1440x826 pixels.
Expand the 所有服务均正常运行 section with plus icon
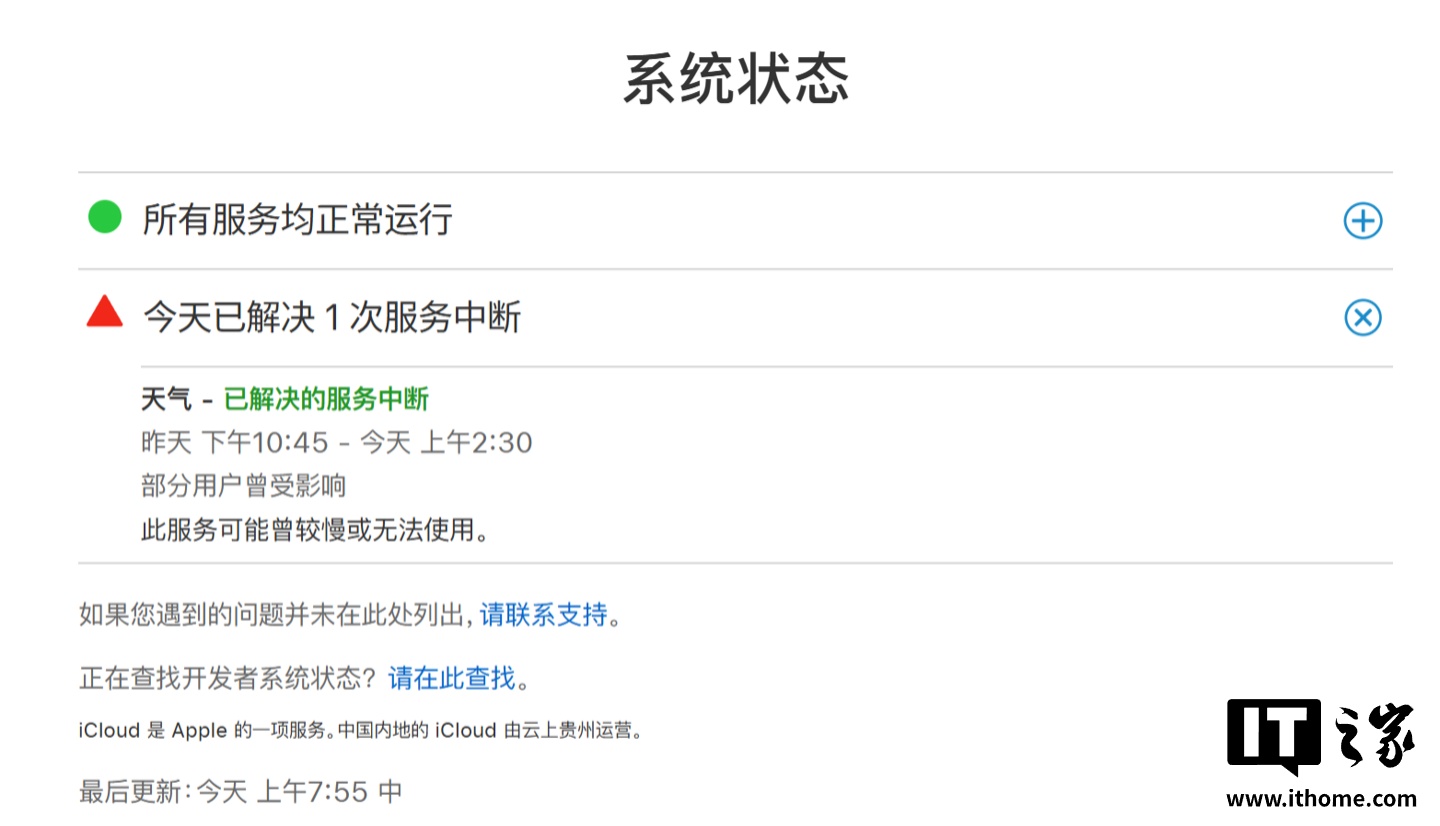pyautogui.click(x=1362, y=221)
